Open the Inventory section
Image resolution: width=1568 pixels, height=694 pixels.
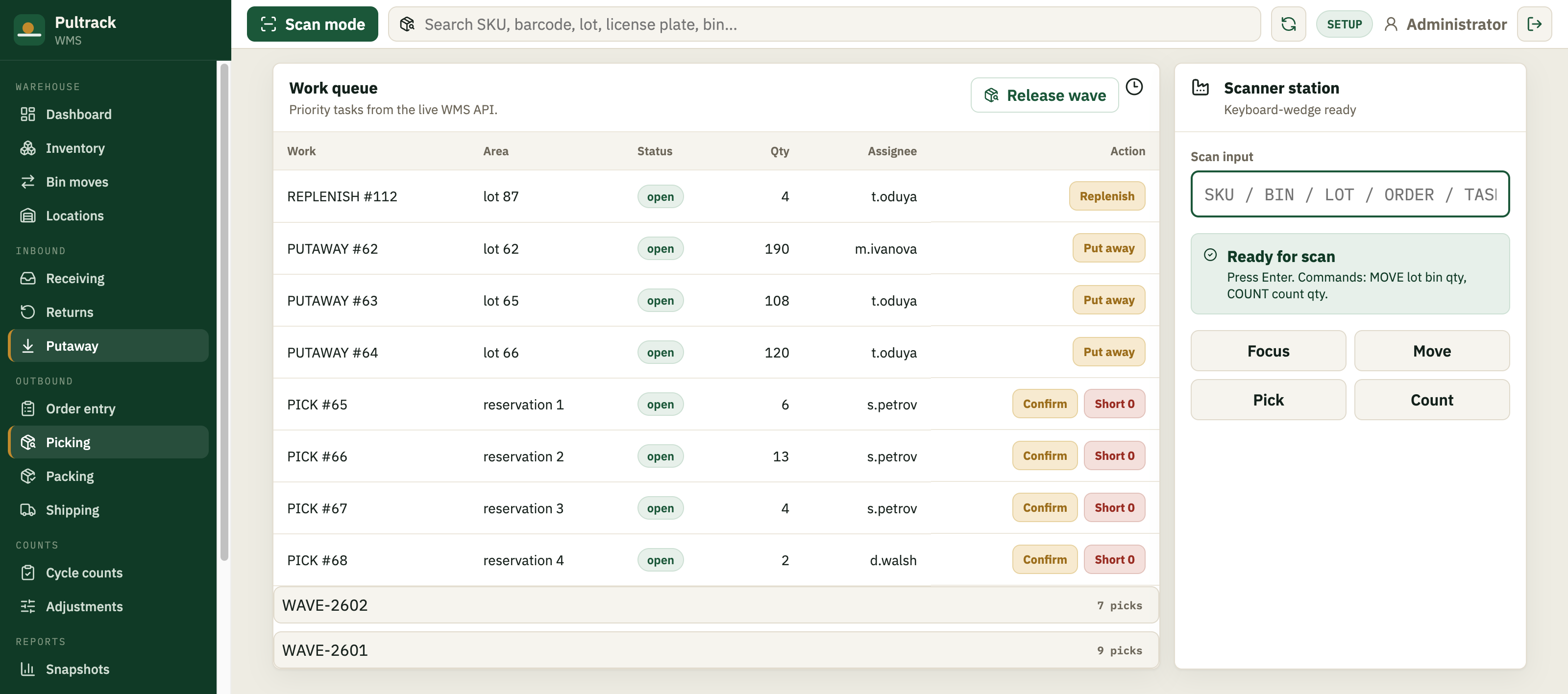click(108, 148)
